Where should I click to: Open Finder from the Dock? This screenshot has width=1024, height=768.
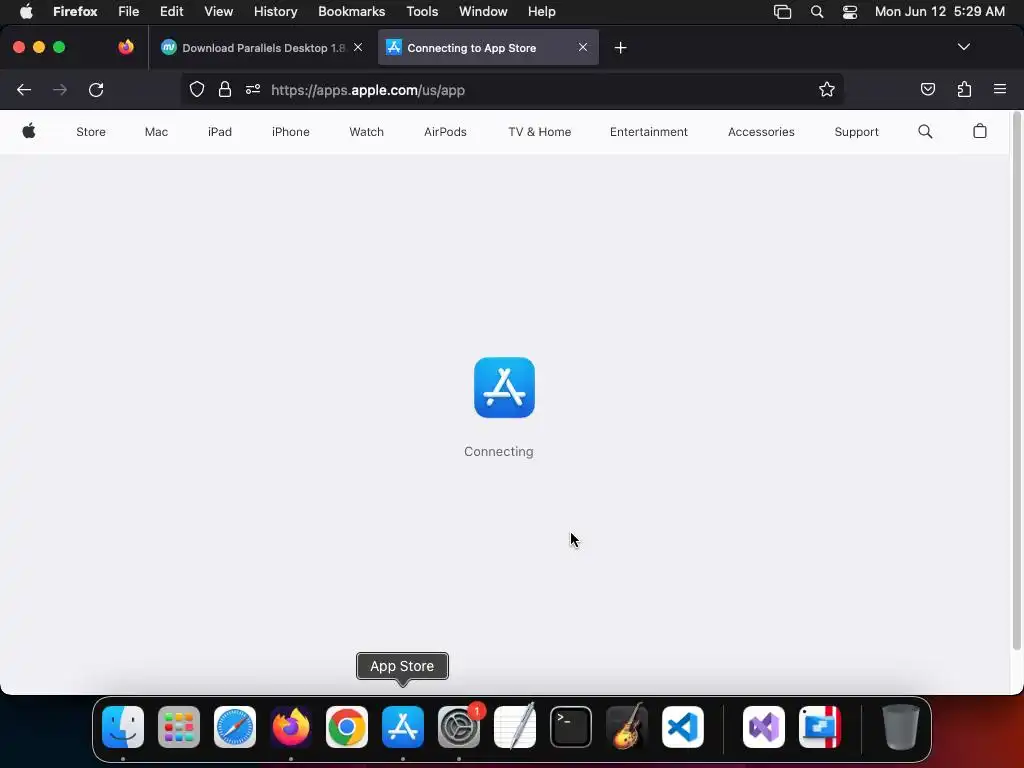tap(123, 727)
